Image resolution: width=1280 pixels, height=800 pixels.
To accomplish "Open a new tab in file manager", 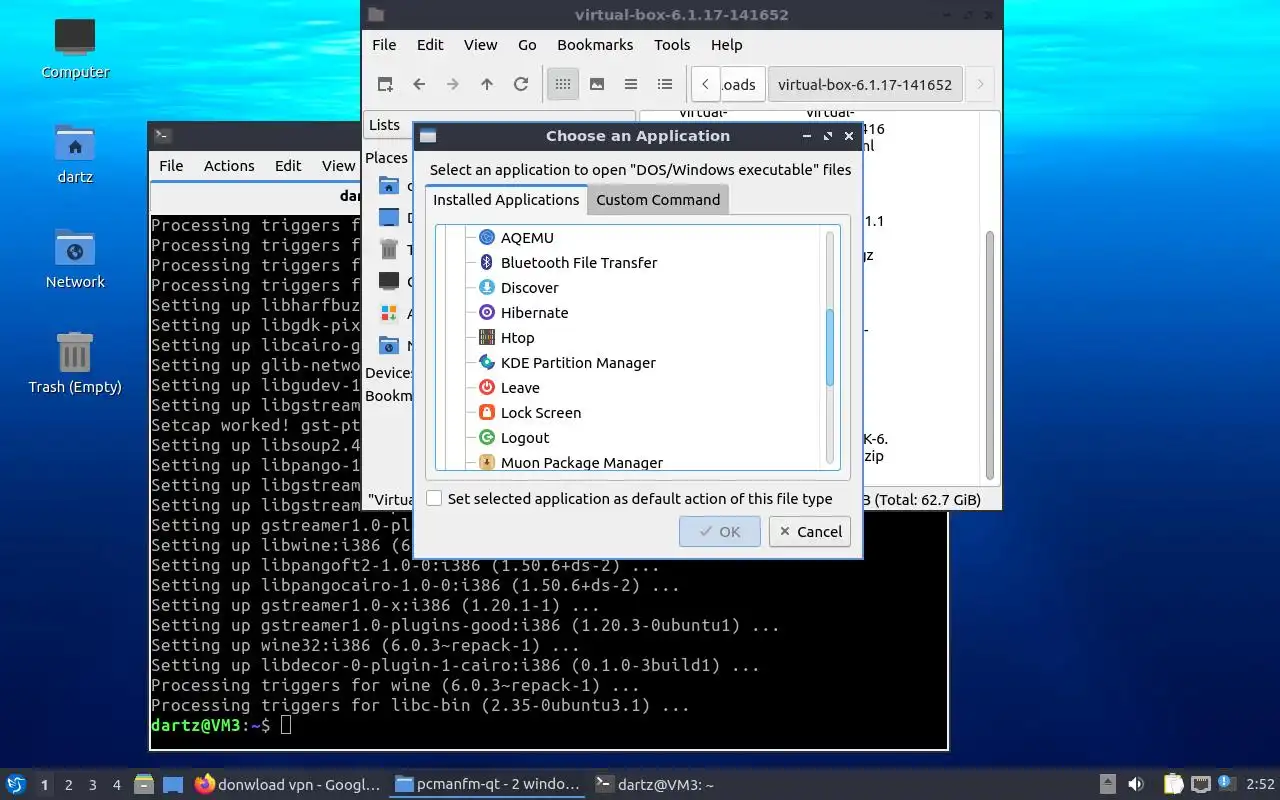I will pyautogui.click(x=385, y=84).
